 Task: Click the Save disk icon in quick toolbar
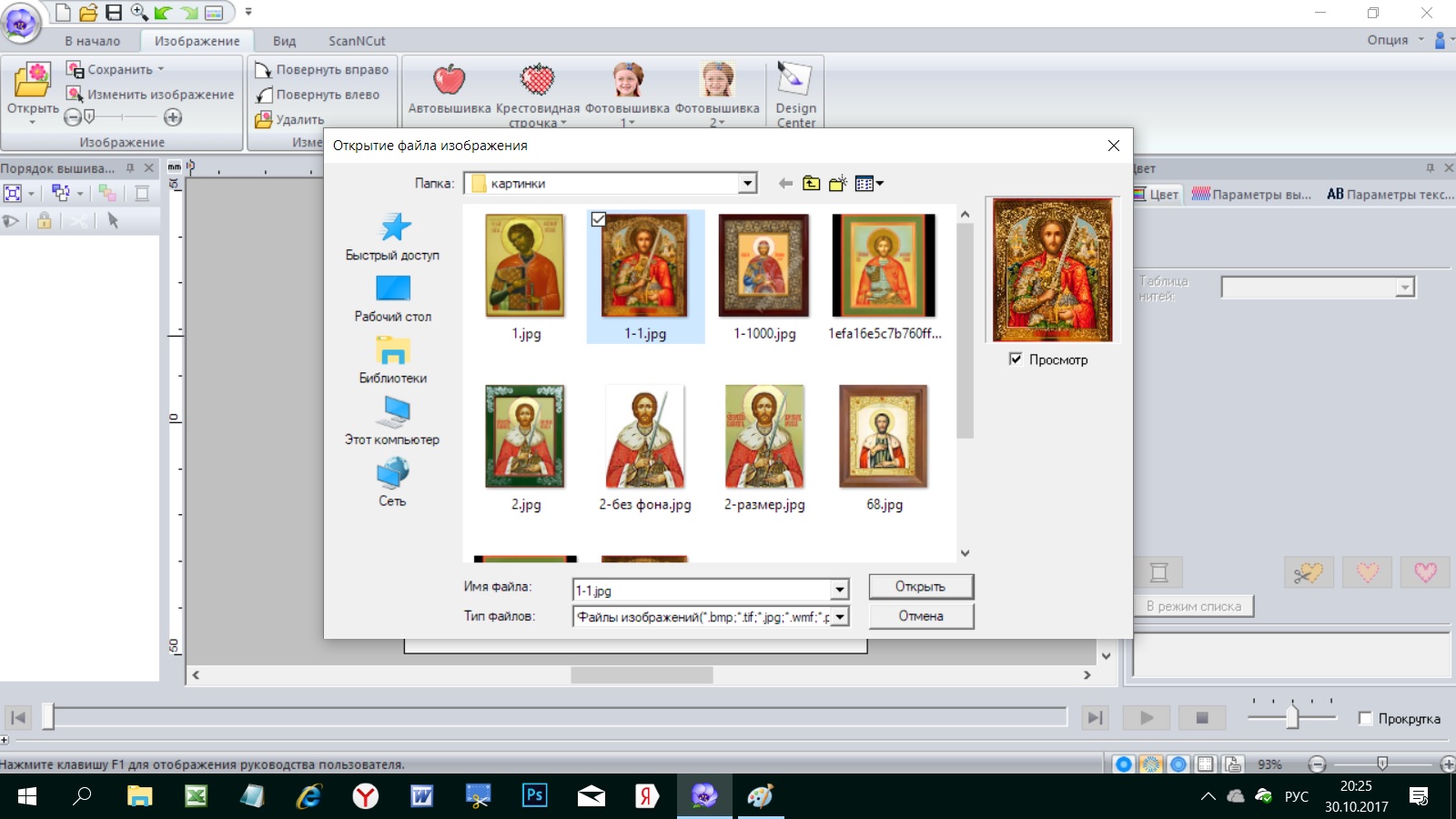tap(114, 12)
